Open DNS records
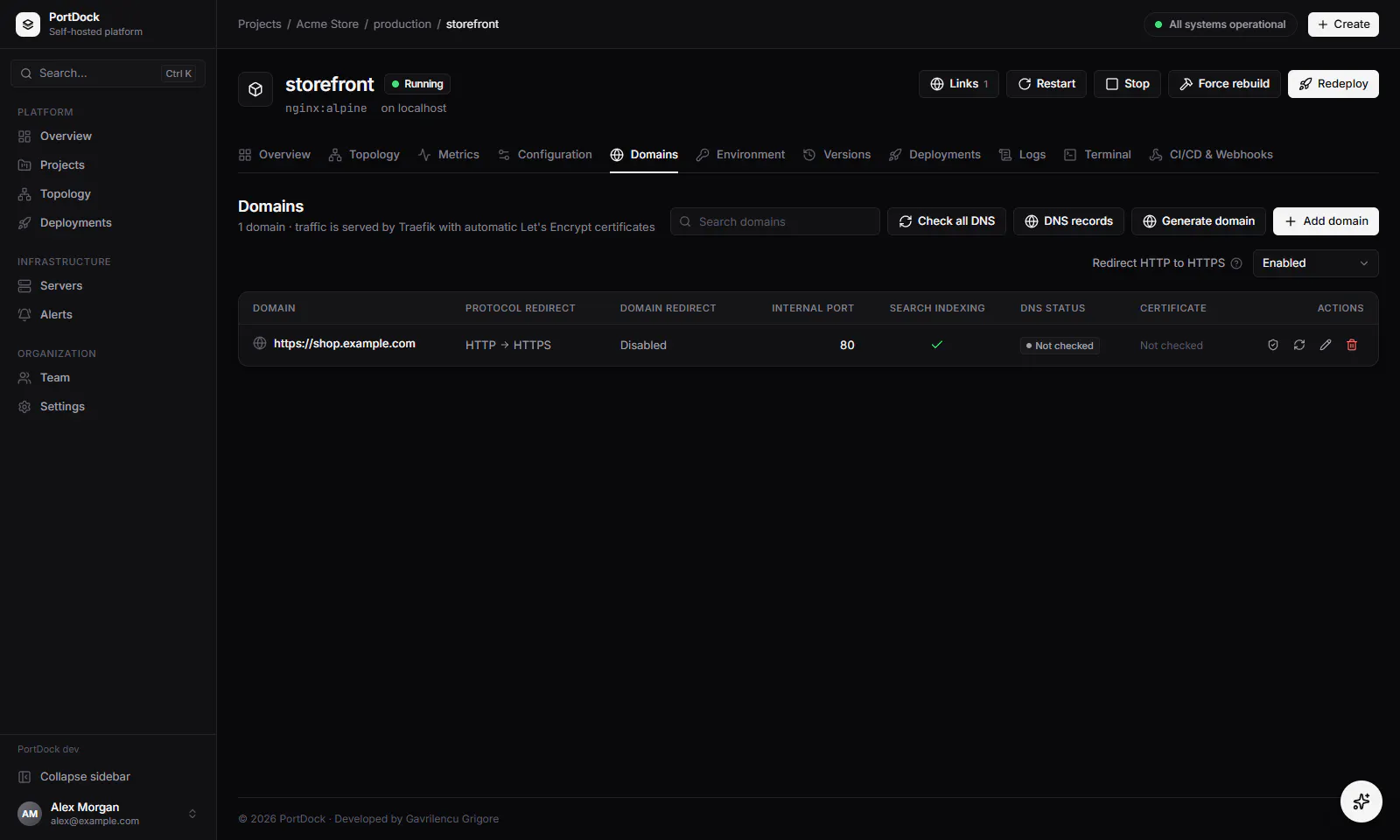This screenshot has width=1400, height=840. coord(1068,221)
